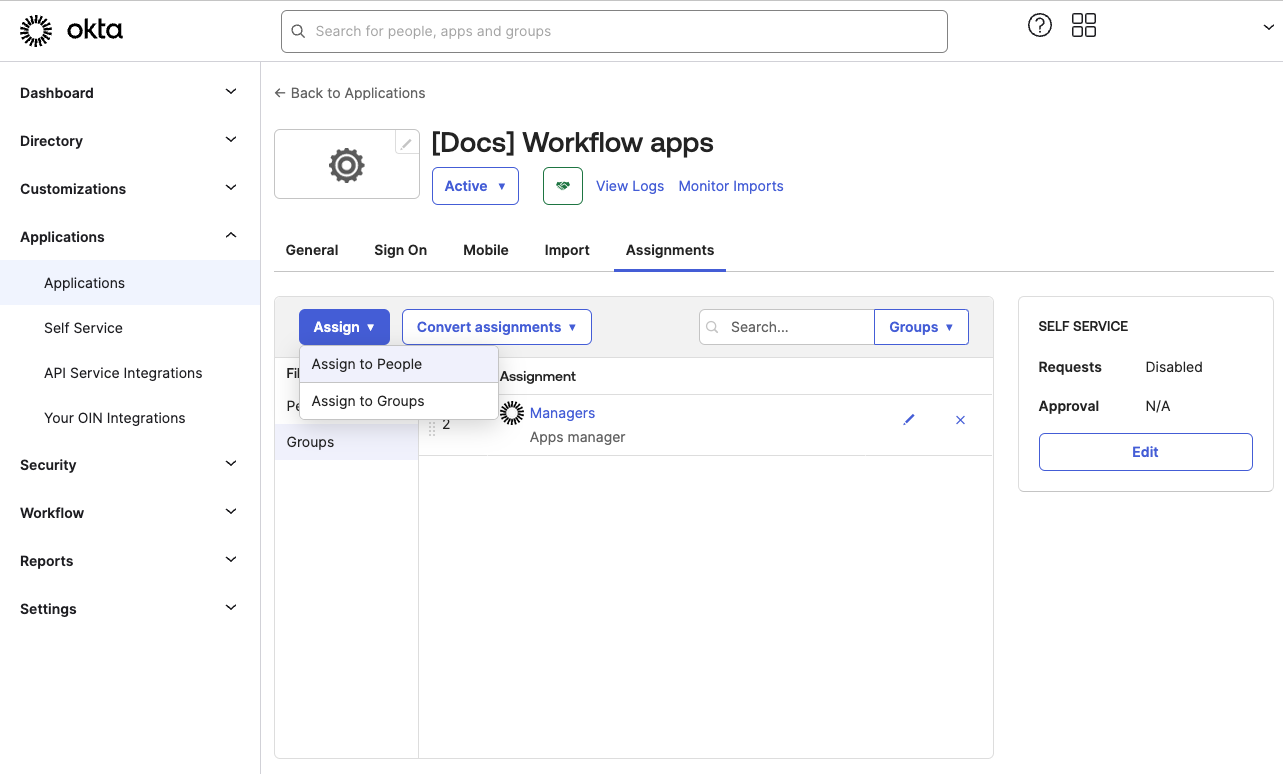This screenshot has height=774, width=1283.
Task: Open the Groups search filter dropdown
Action: coord(921,327)
